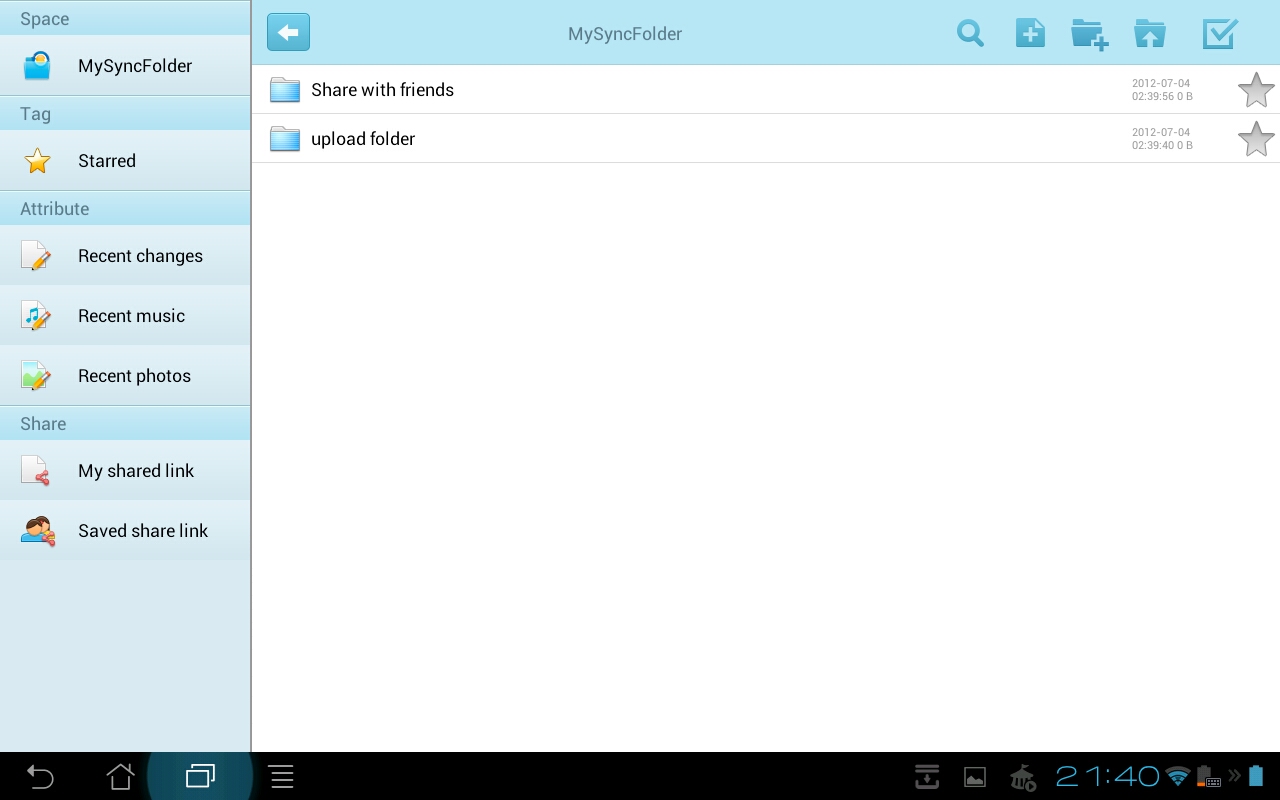
Task: Click the Recent photos image icon
Action: pos(36,376)
